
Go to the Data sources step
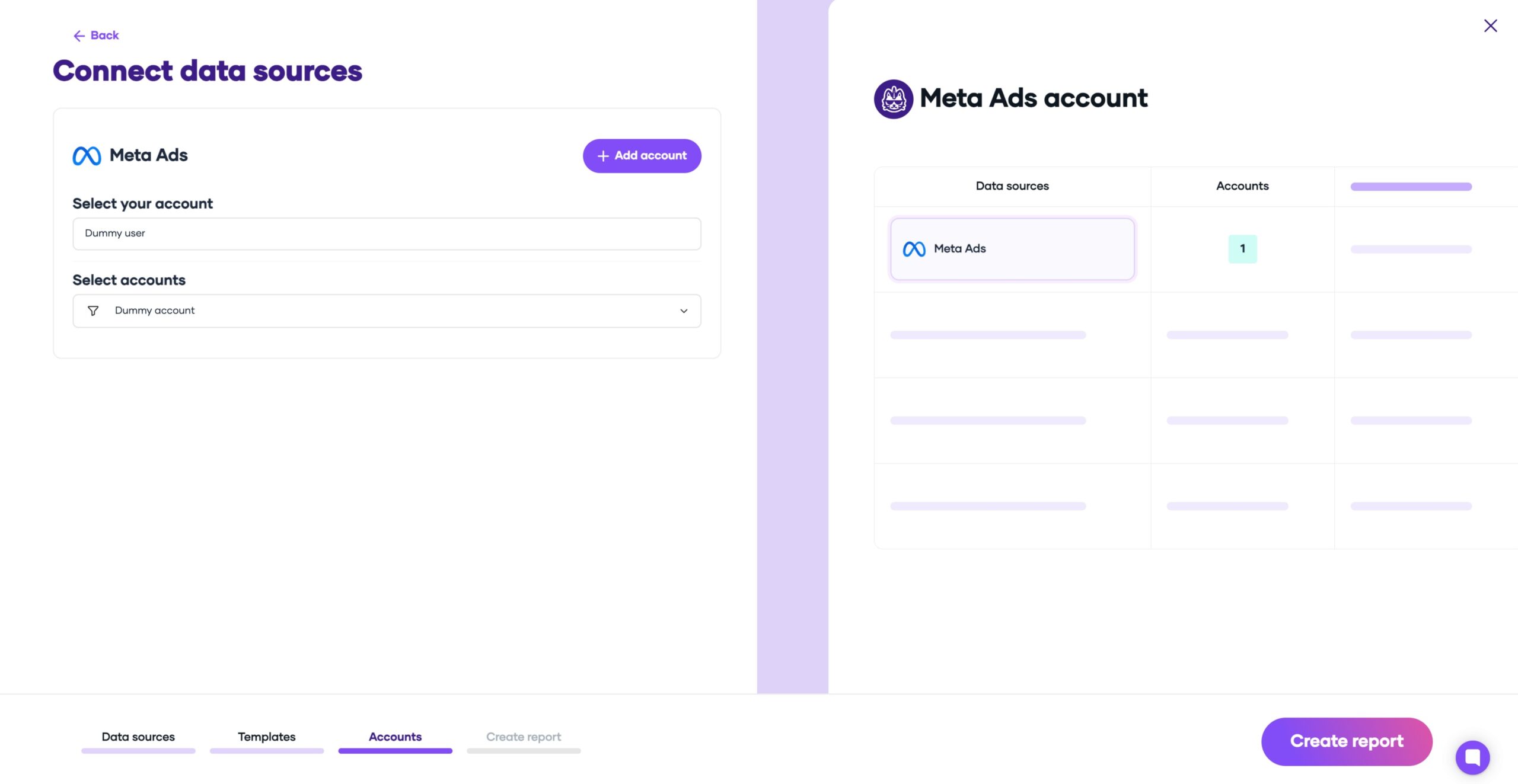[x=138, y=737]
